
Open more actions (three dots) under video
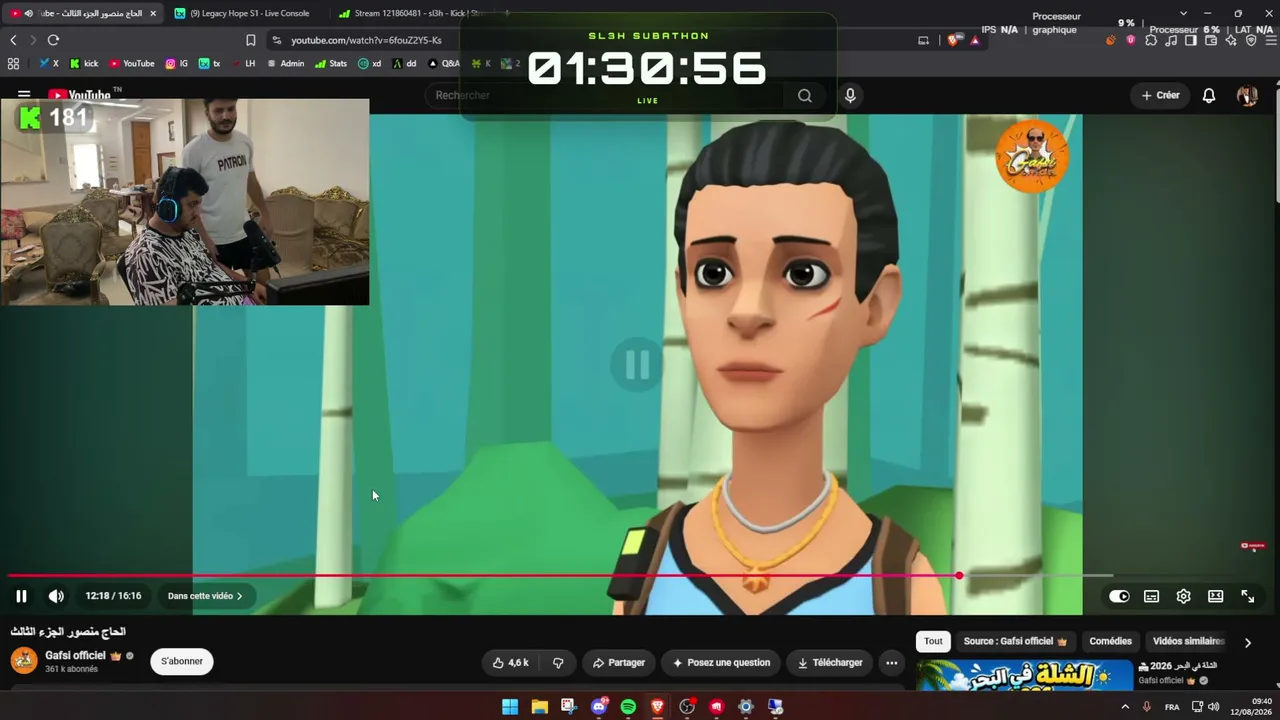[x=891, y=662]
